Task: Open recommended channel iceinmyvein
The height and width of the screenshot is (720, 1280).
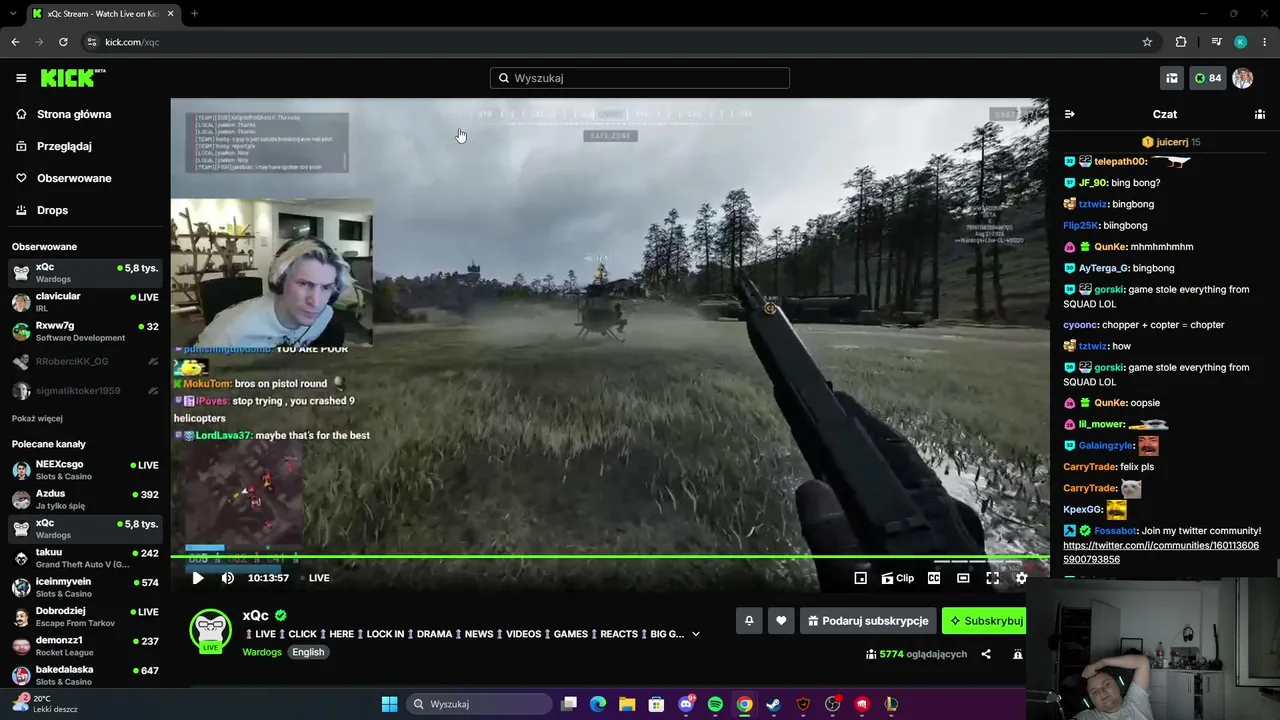Action: pos(85,587)
